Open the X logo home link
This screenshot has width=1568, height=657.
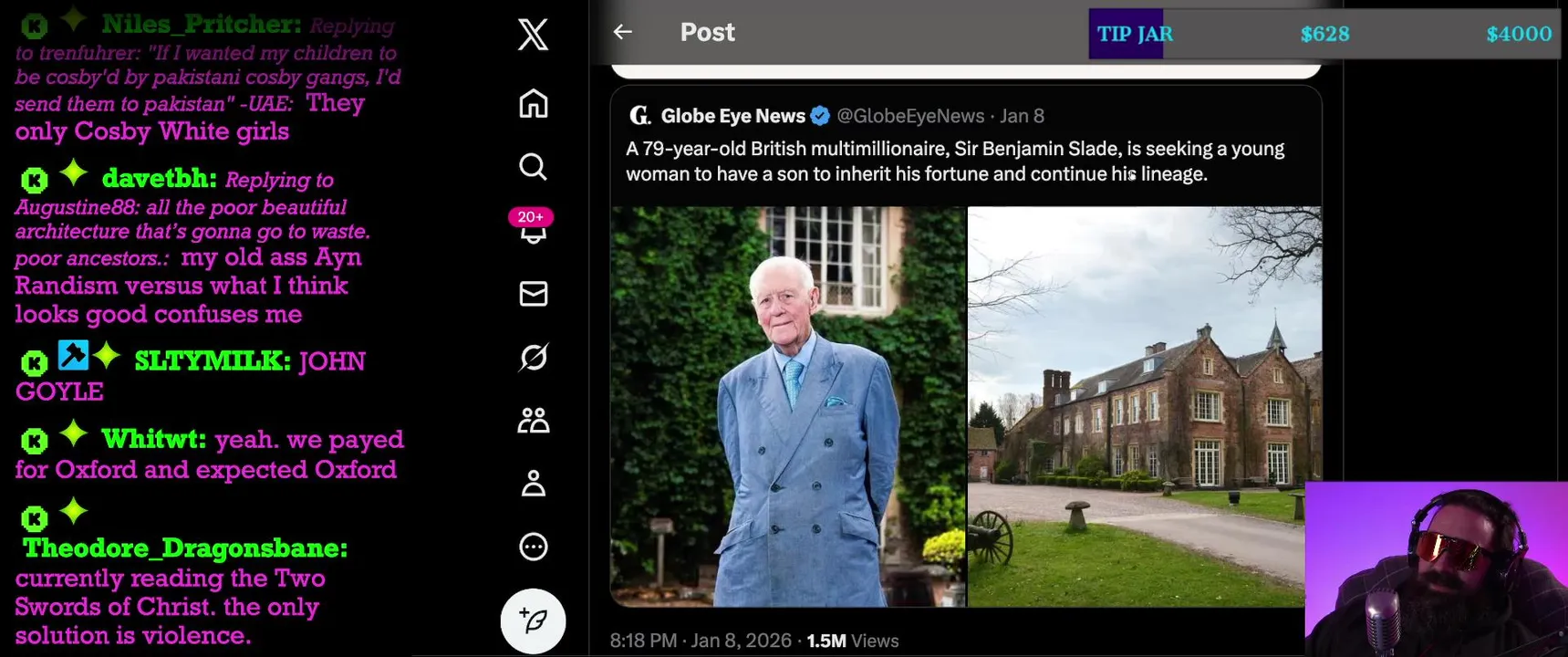534,35
